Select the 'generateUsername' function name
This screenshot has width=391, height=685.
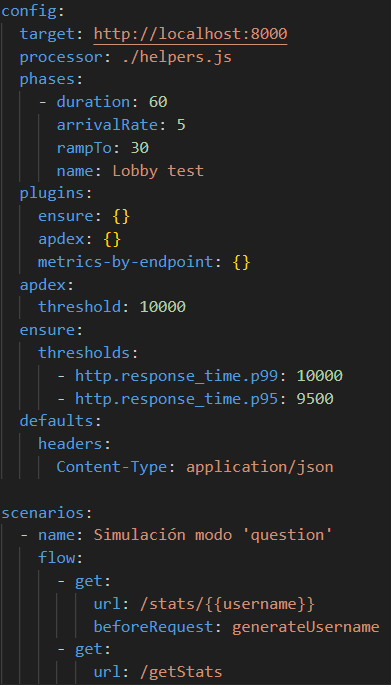(x=306, y=627)
